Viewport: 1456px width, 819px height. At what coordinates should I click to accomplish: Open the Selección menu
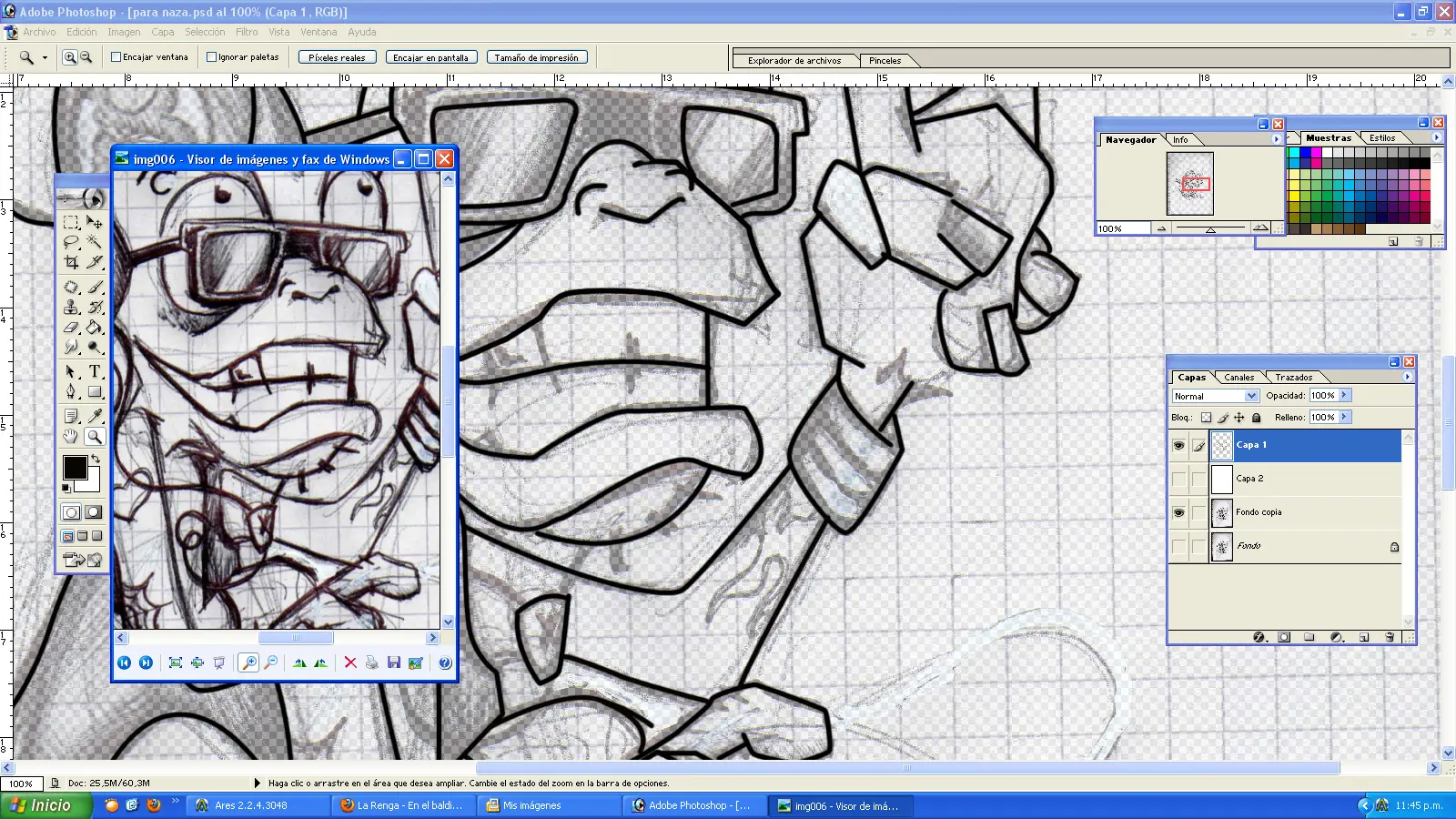click(x=205, y=32)
